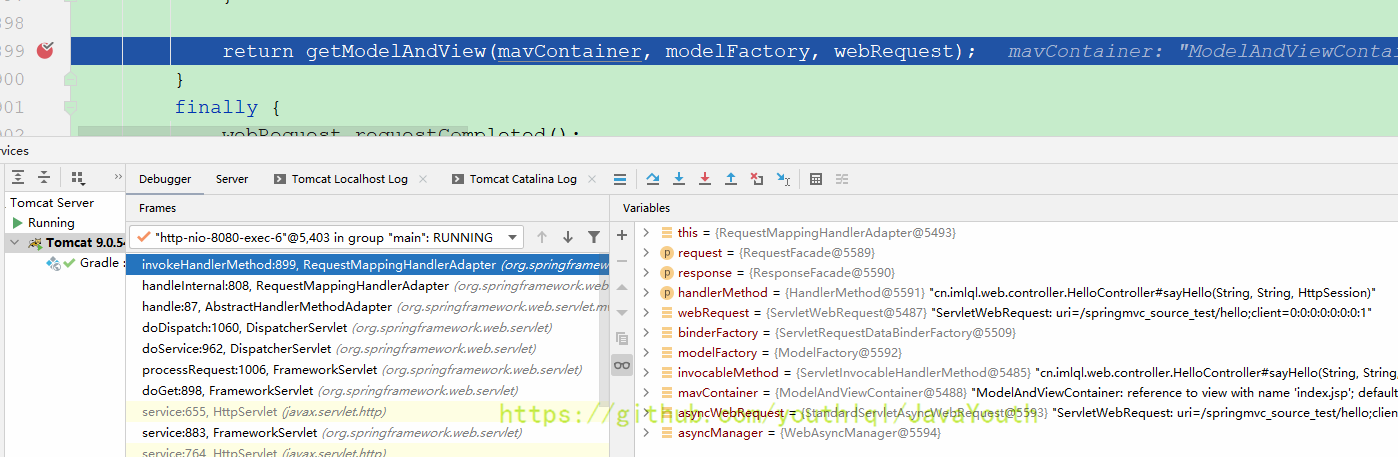Add a new watch with plus icon
The image size is (1398, 457).
[622, 235]
